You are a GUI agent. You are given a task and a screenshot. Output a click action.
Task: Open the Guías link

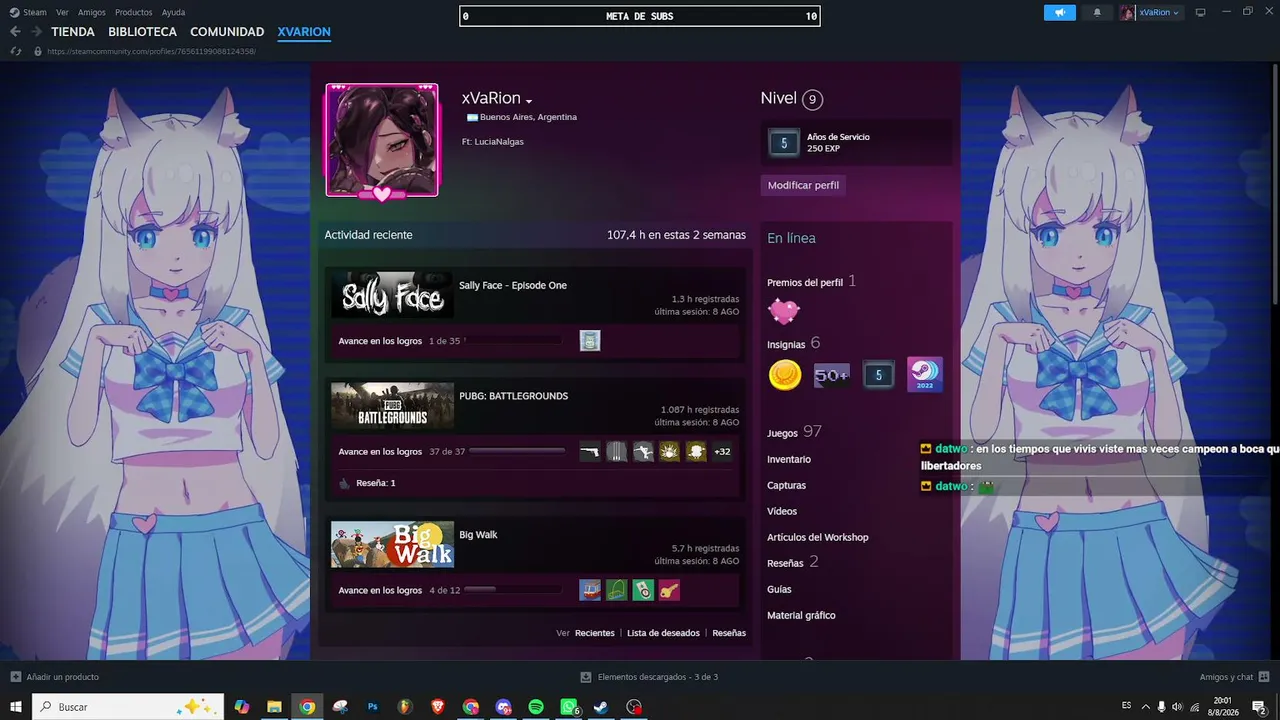point(779,589)
